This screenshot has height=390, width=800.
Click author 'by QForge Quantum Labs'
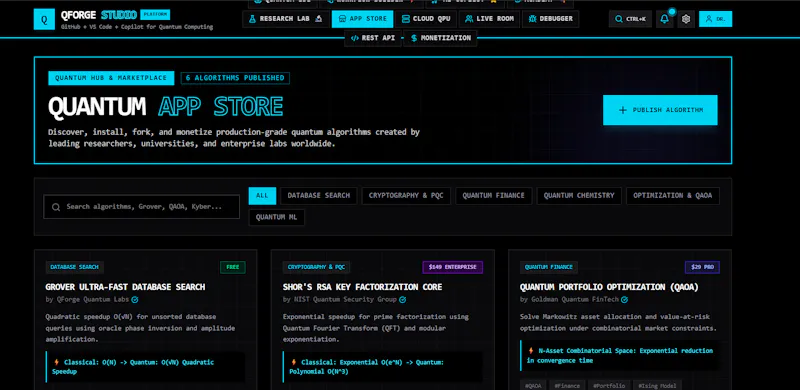87,300
